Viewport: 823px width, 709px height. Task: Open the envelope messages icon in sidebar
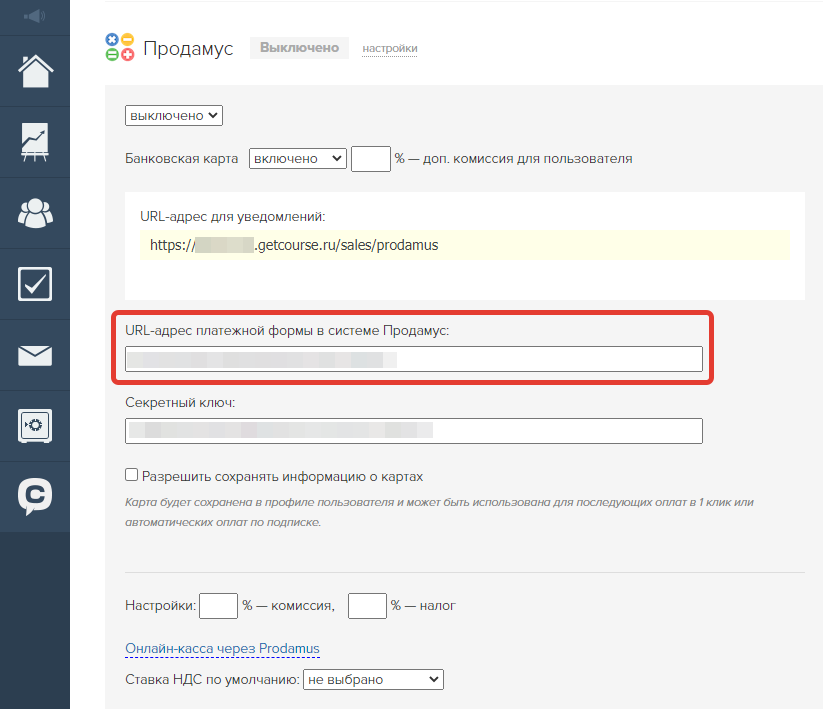pyautogui.click(x=35, y=355)
